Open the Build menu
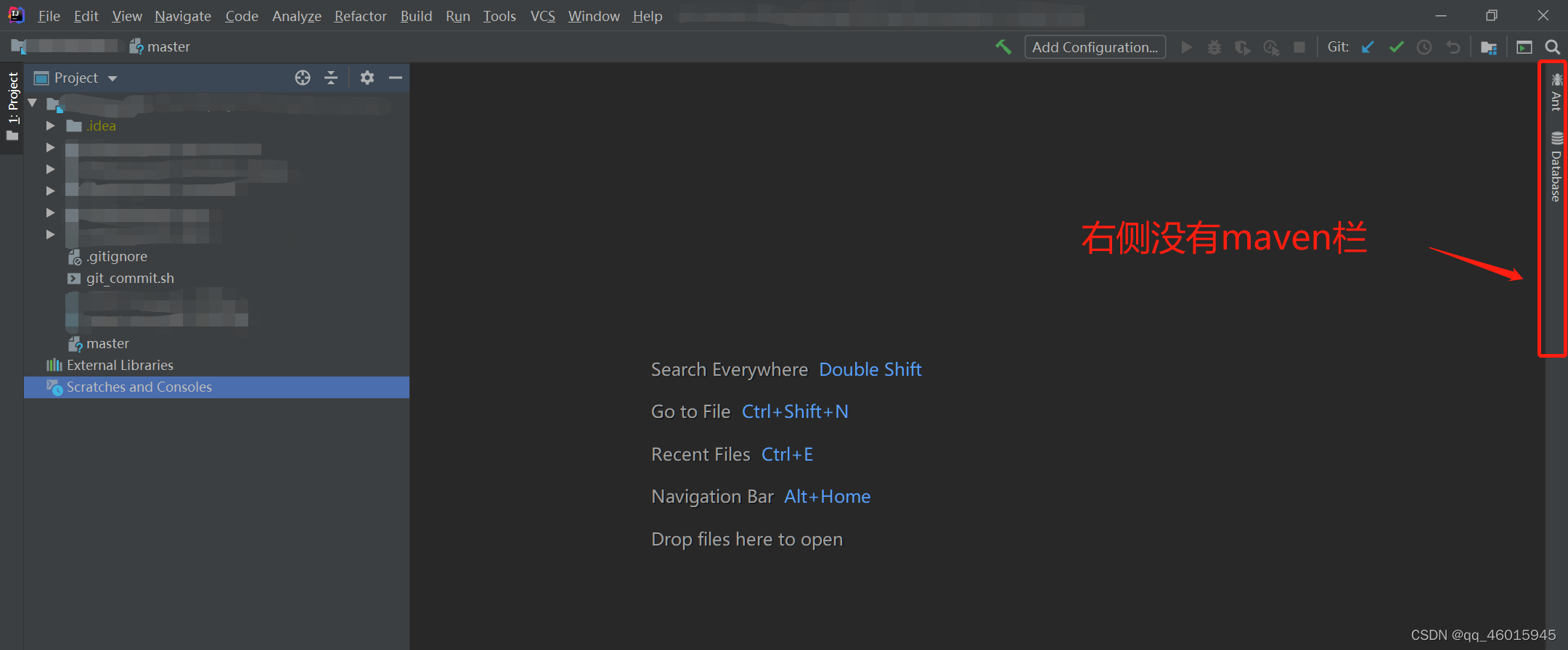1568x650 pixels. click(x=416, y=16)
